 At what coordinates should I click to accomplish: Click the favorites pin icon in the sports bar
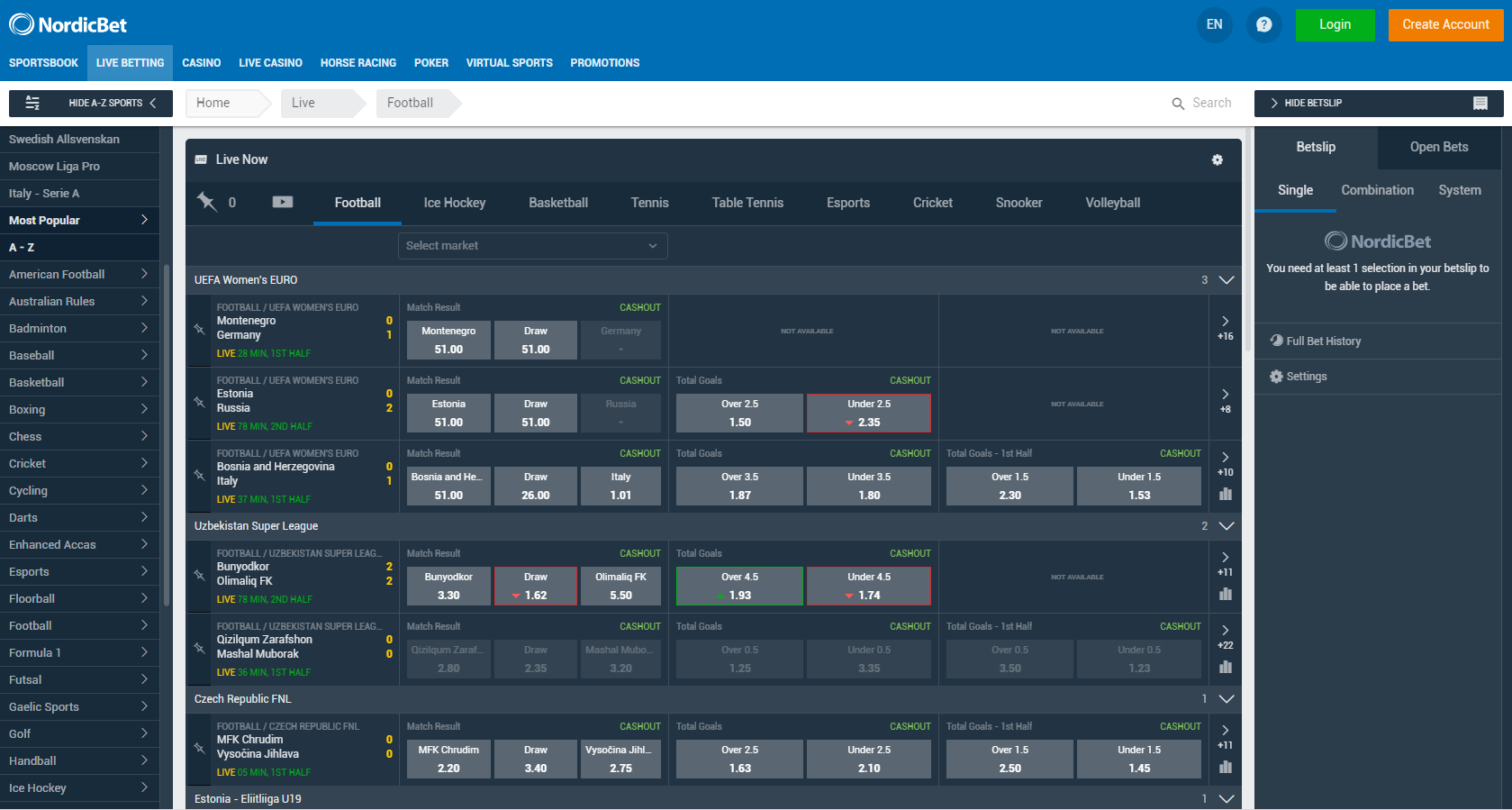tap(207, 202)
